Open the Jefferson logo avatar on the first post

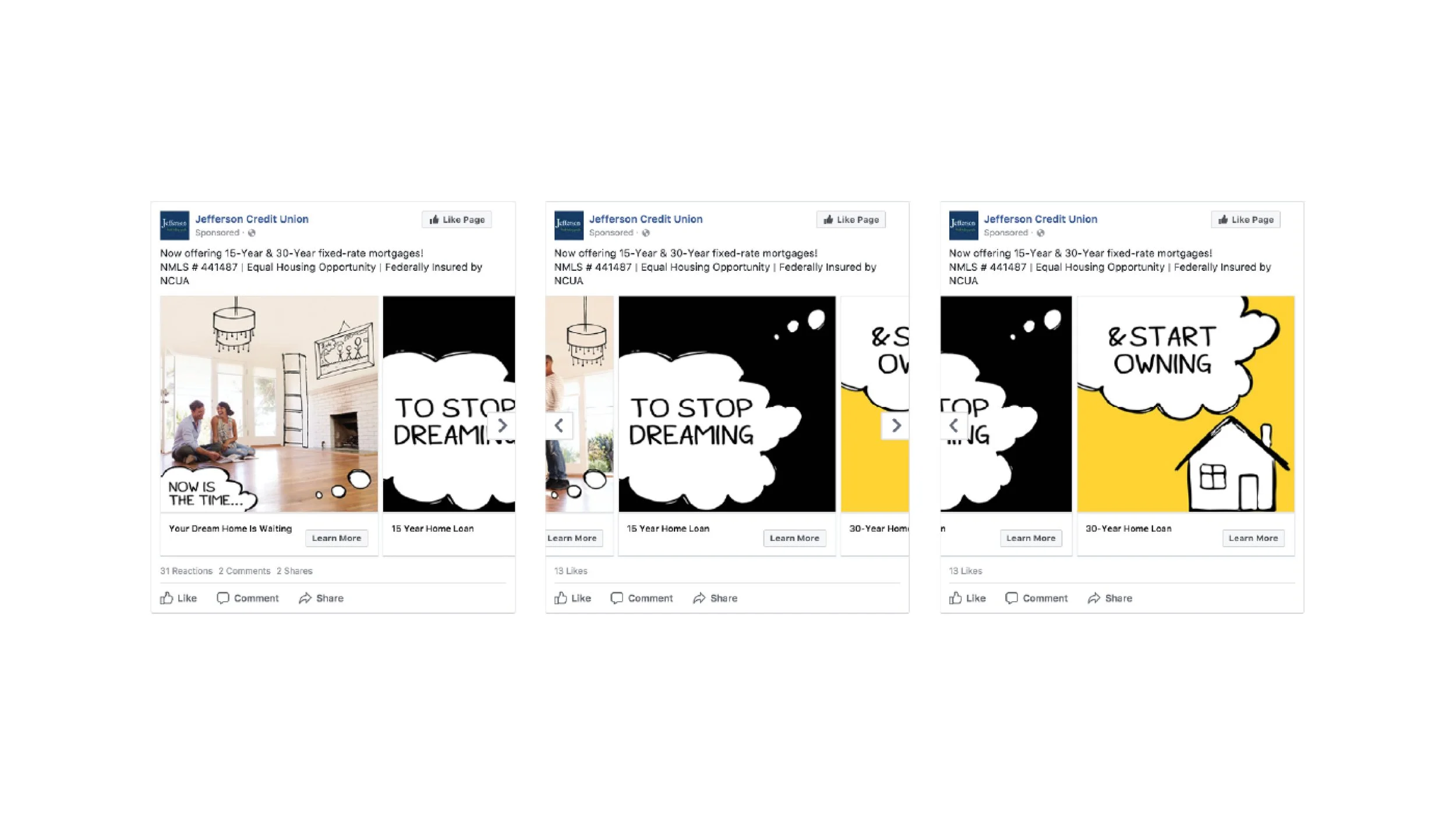pyautogui.click(x=174, y=225)
